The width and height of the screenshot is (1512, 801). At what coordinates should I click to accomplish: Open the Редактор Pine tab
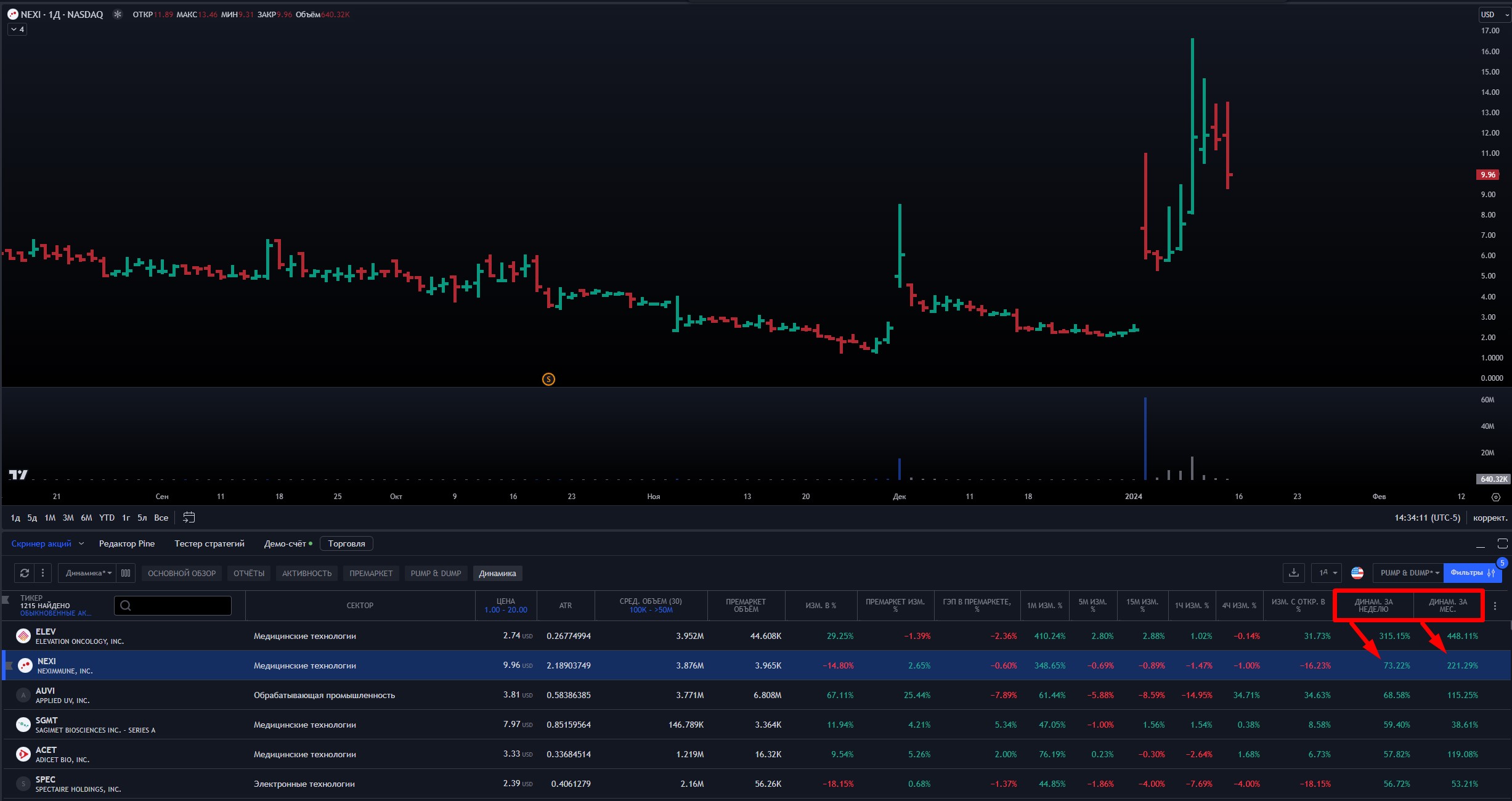click(x=127, y=543)
